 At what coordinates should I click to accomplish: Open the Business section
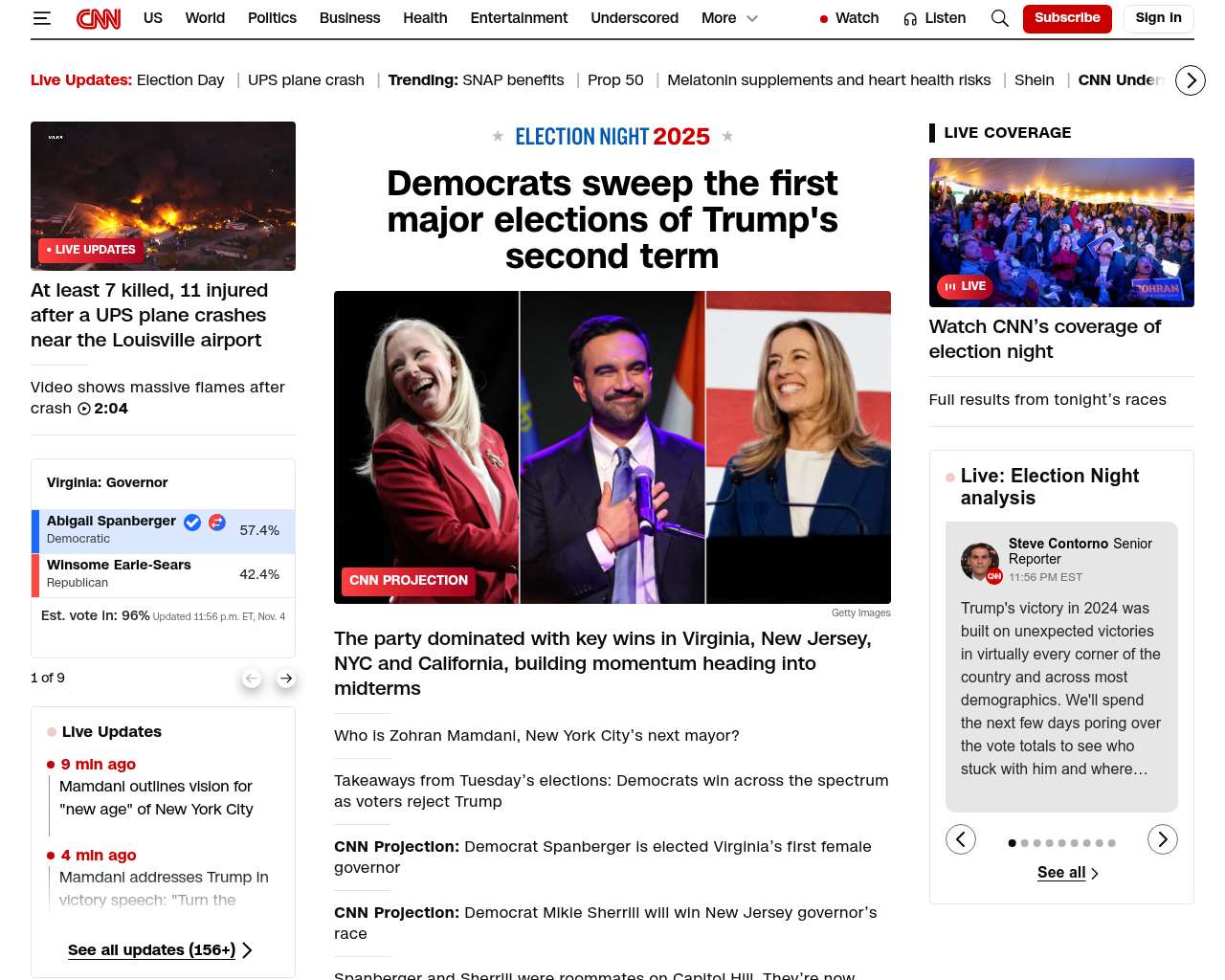[349, 18]
